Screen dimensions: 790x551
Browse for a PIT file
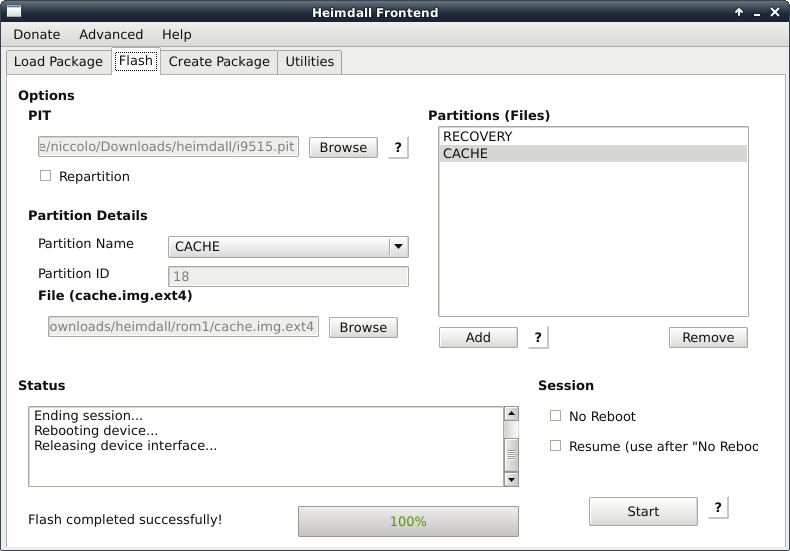(343, 148)
